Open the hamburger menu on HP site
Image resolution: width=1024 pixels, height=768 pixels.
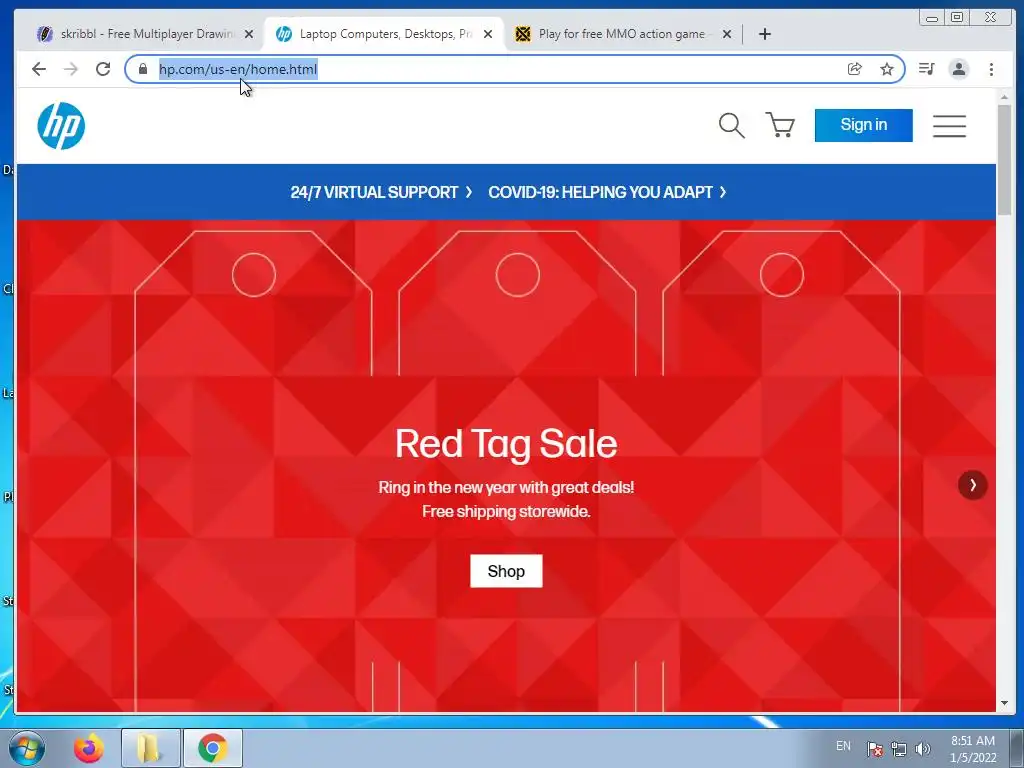click(x=949, y=126)
